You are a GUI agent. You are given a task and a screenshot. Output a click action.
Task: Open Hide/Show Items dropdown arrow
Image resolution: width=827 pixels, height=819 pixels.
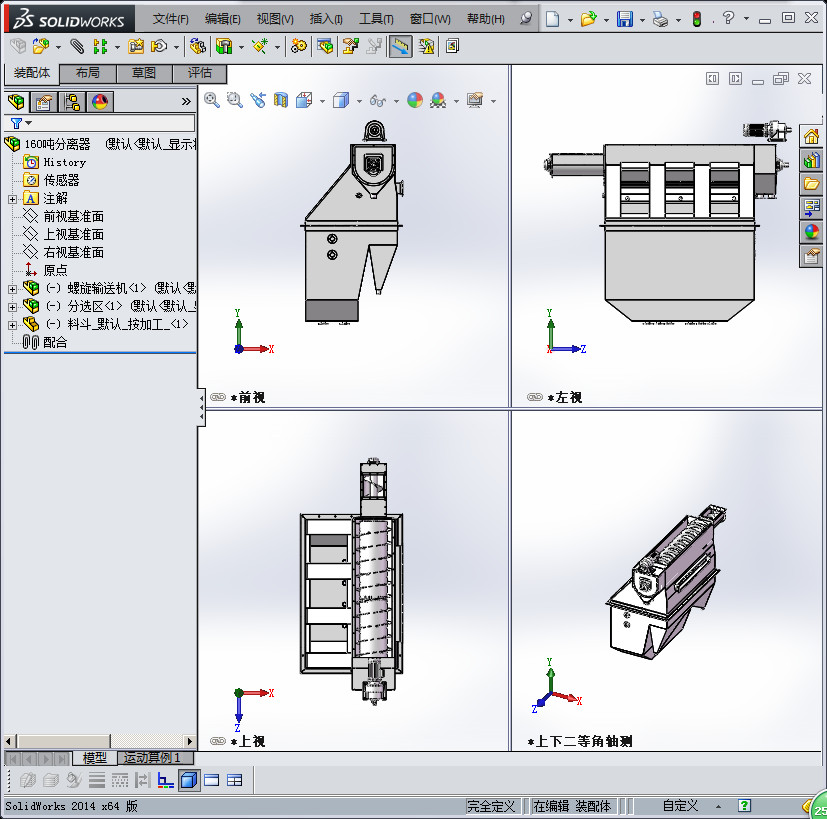[396, 100]
